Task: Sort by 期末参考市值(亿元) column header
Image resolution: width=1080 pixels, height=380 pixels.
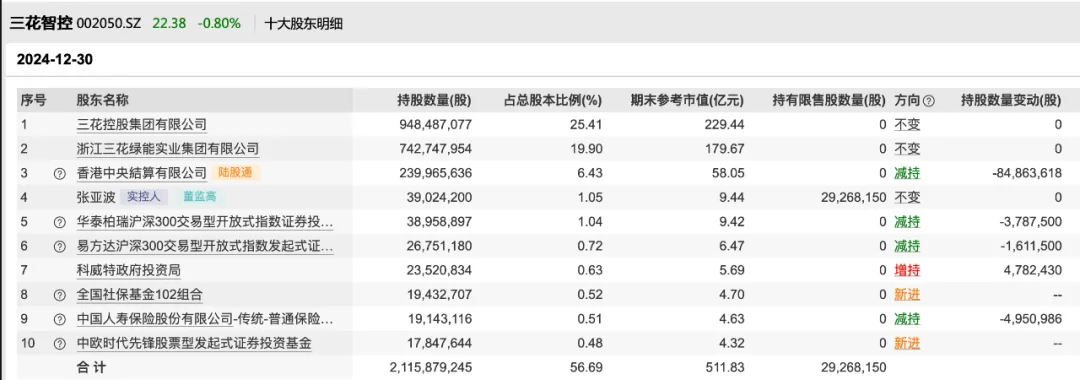Action: point(687,101)
